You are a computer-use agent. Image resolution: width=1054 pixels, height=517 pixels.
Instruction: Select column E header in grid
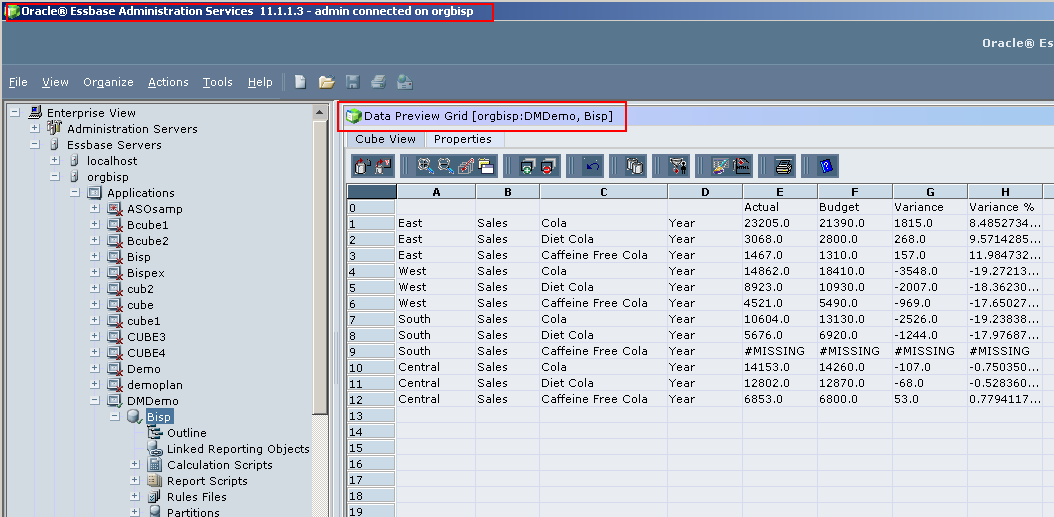(x=780, y=192)
